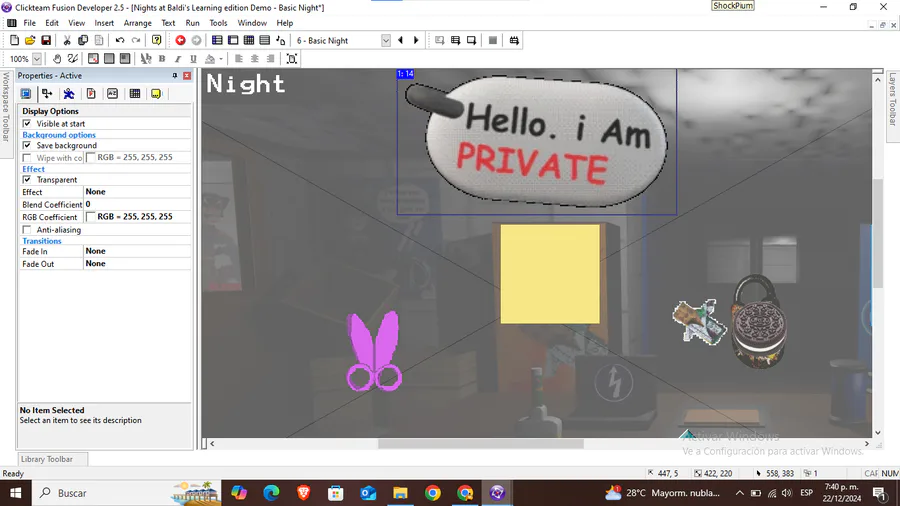Toggle the Italic text formatting icon

(x=178, y=59)
